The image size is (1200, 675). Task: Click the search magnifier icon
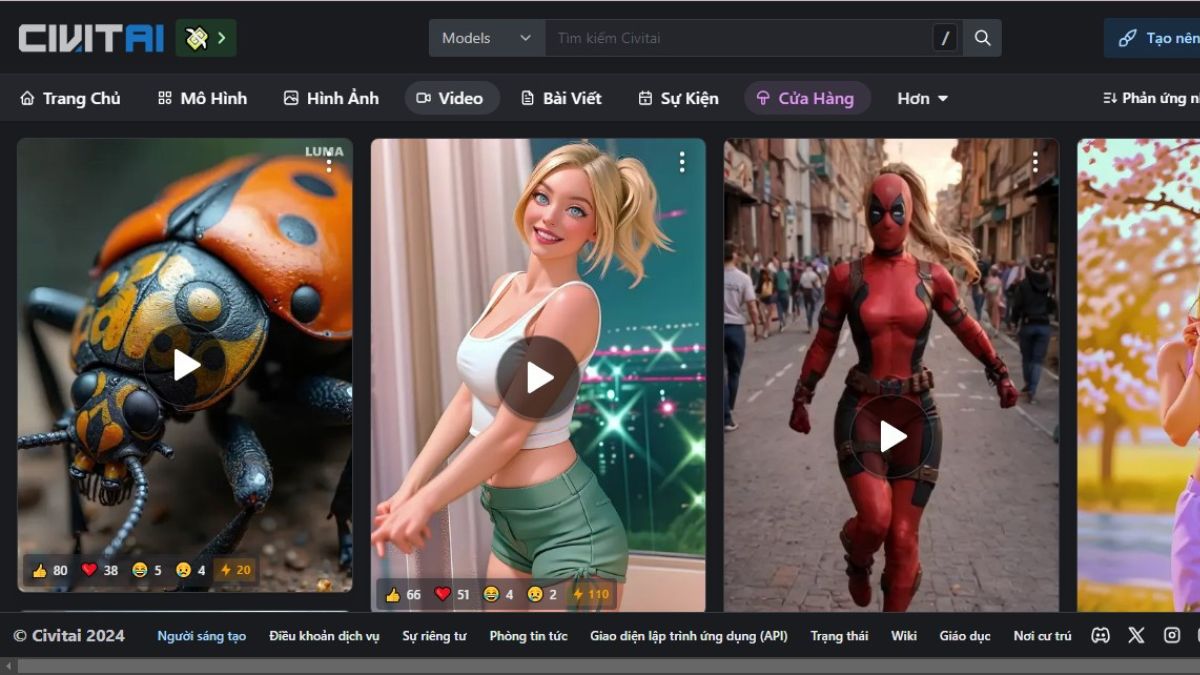pyautogui.click(x=982, y=38)
